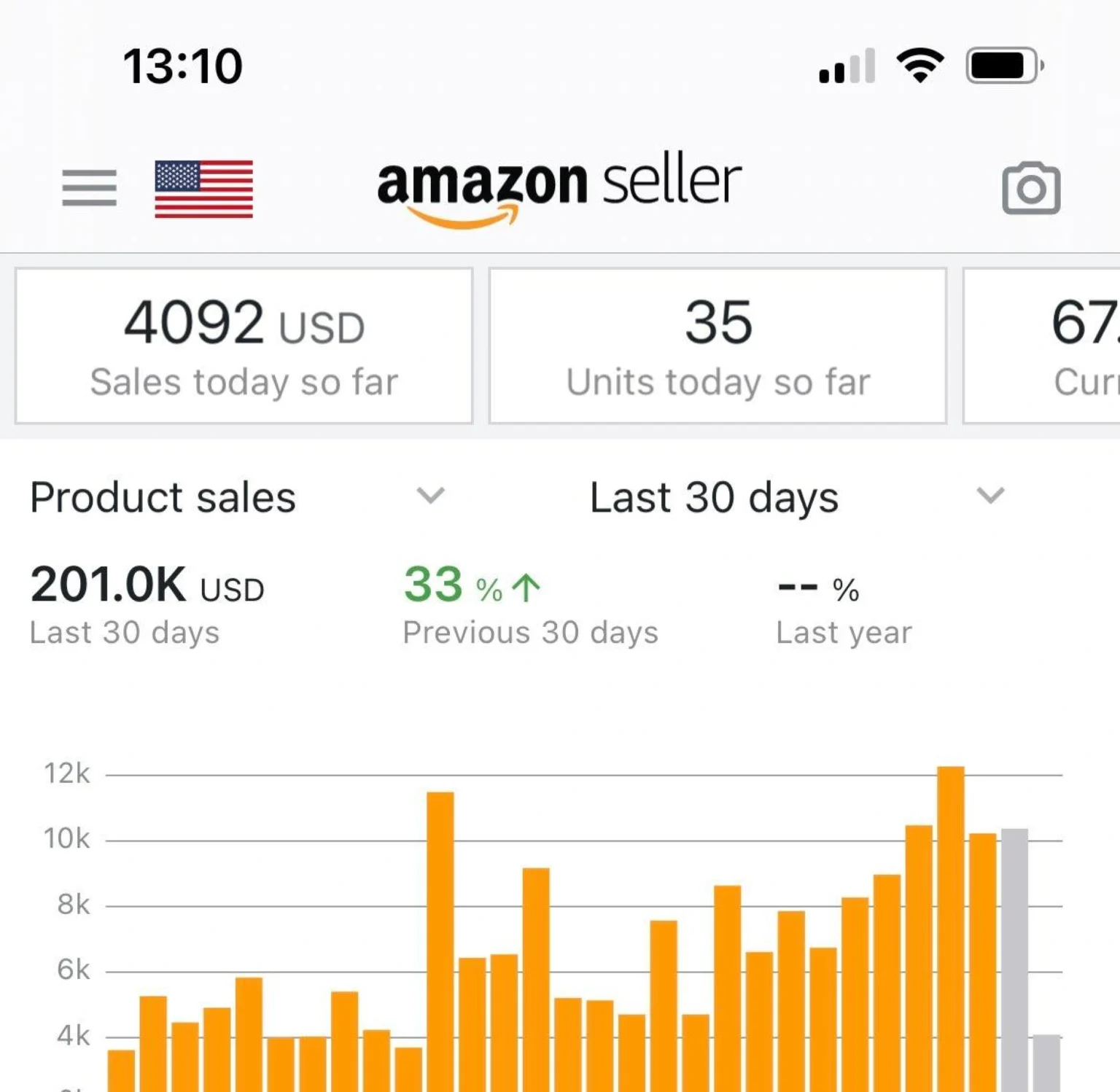Tap the Wi-Fi status icon
Viewport: 1120px width, 1092px height.
(920, 66)
